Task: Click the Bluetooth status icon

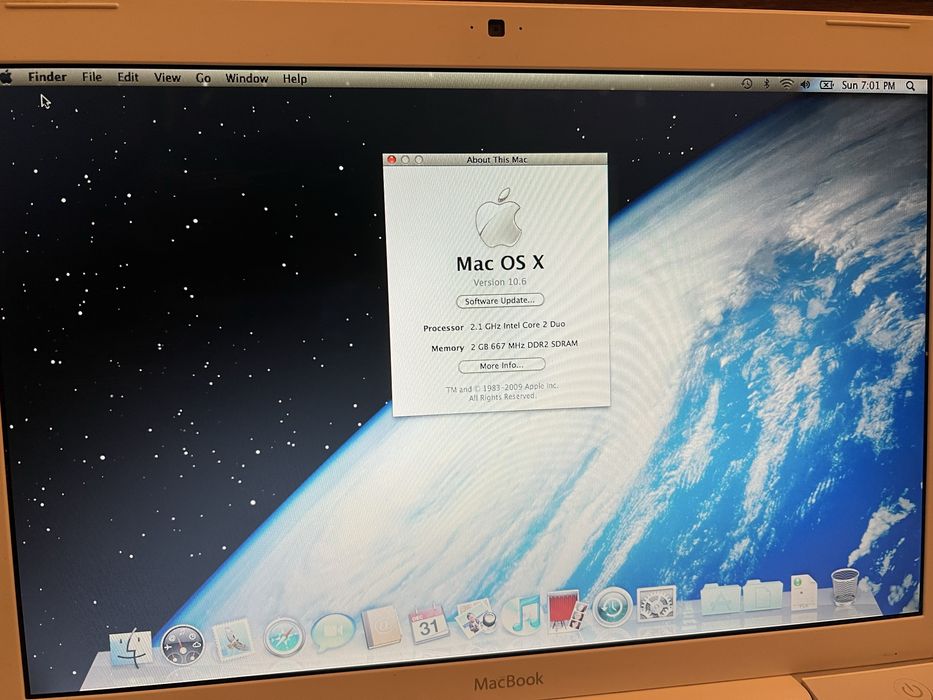Action: [766, 84]
